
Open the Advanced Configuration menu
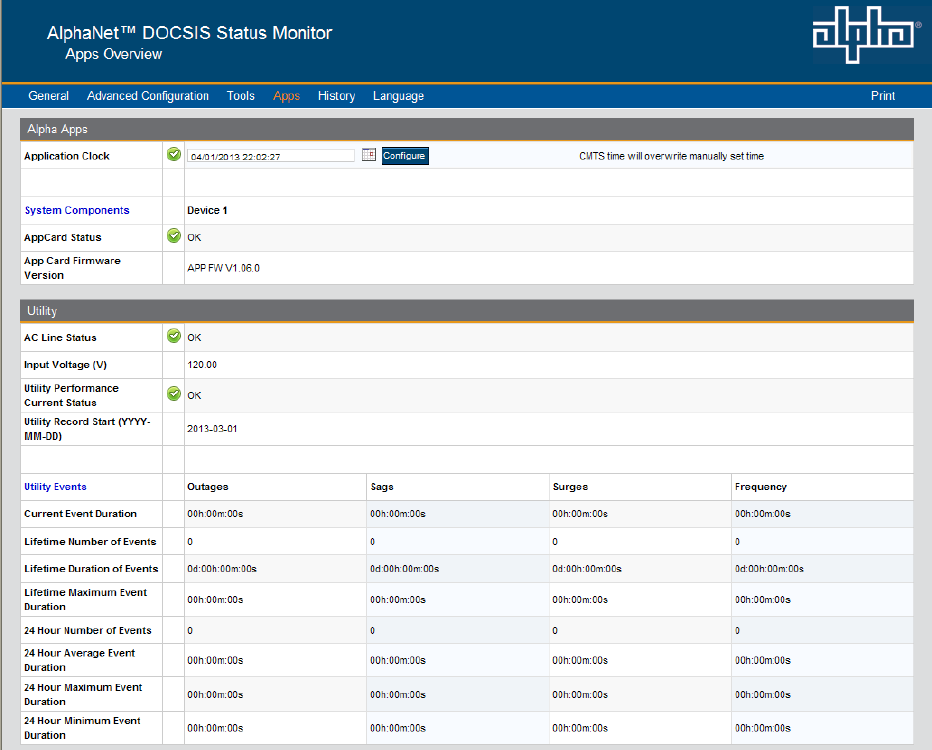[x=147, y=96]
